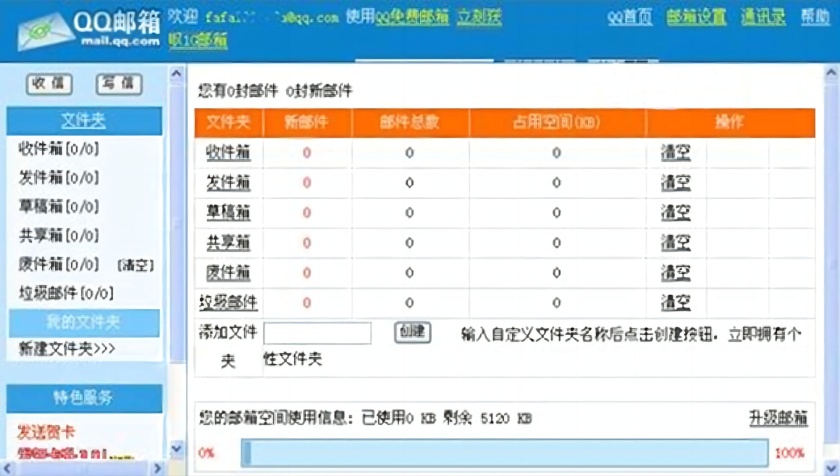Click 清空 next to 废件箱 in sidebar
Viewport: 840px width, 476px height.
(x=135, y=265)
